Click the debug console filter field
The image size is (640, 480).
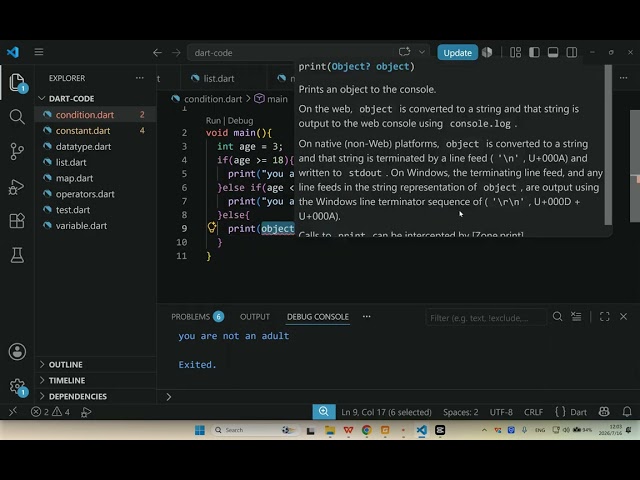coord(486,318)
